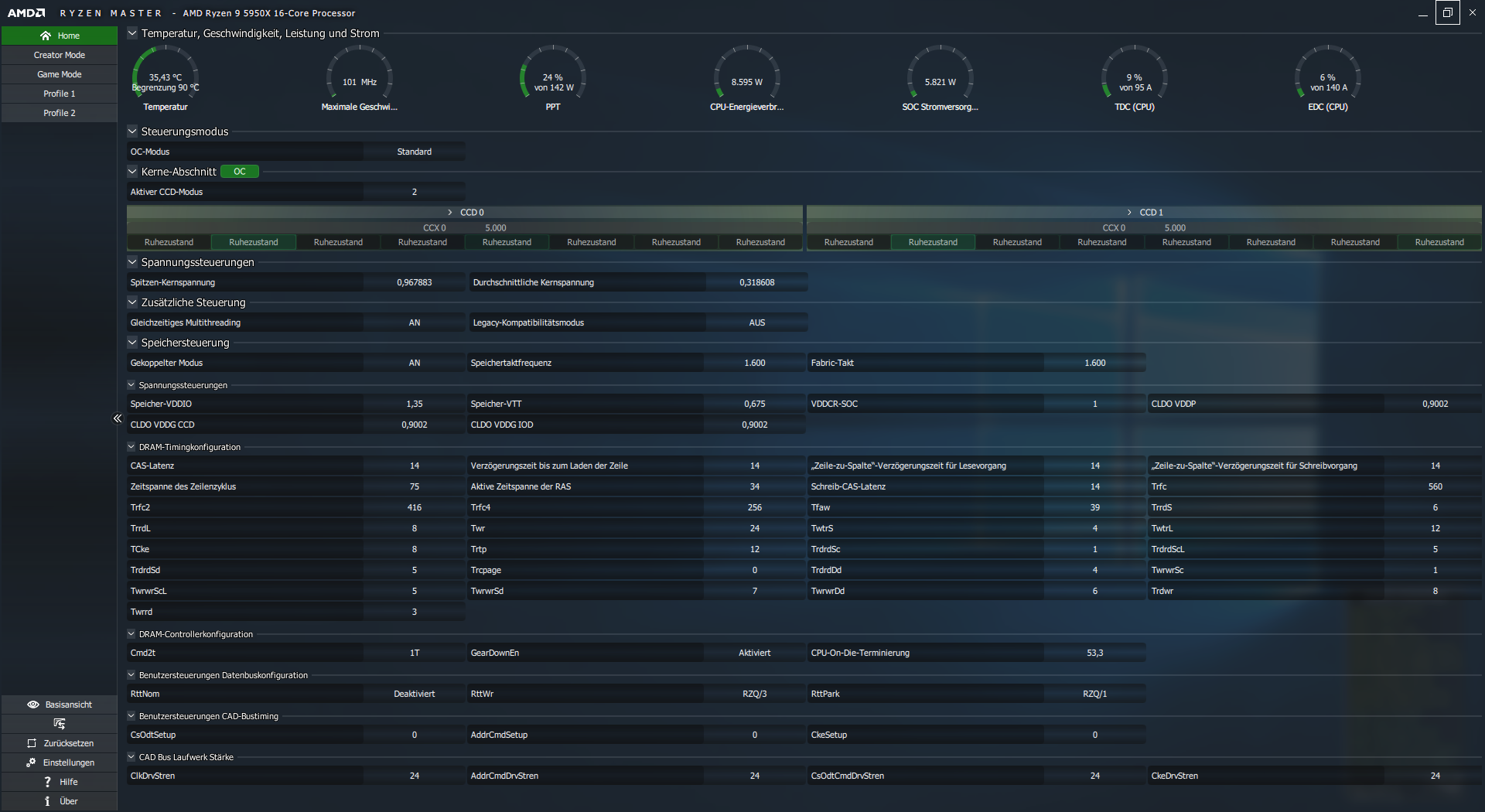Collapse the Zusätzliche Steuerung section
Image resolution: width=1485 pixels, height=812 pixels.
(132, 302)
